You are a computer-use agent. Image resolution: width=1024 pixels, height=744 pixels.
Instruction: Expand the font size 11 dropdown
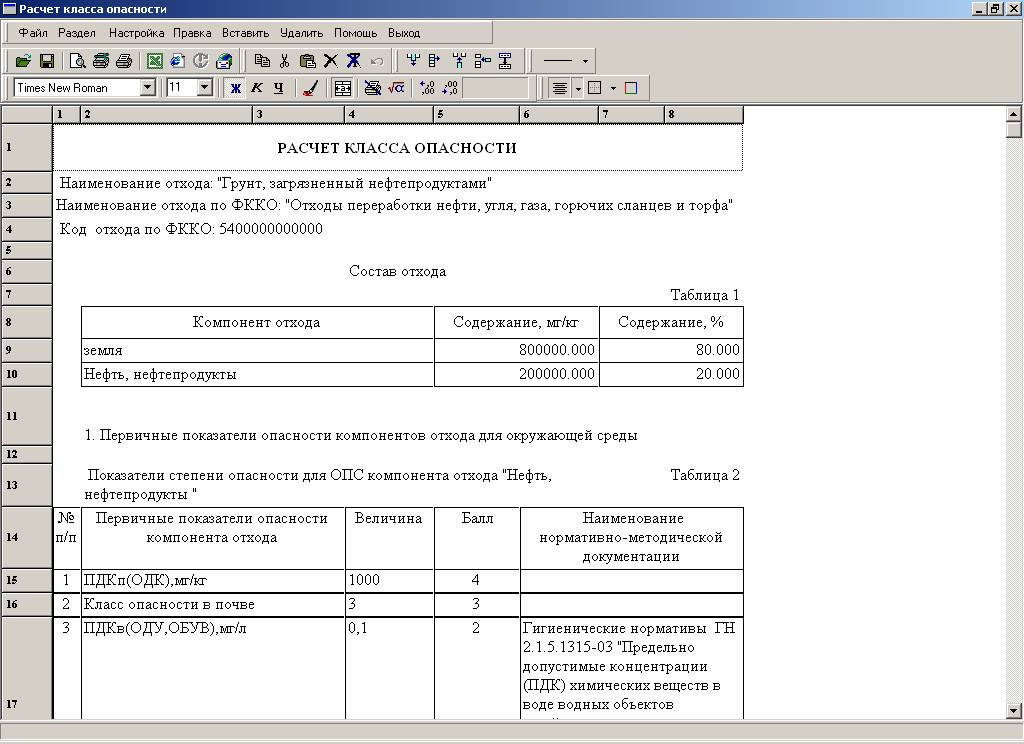(x=205, y=88)
